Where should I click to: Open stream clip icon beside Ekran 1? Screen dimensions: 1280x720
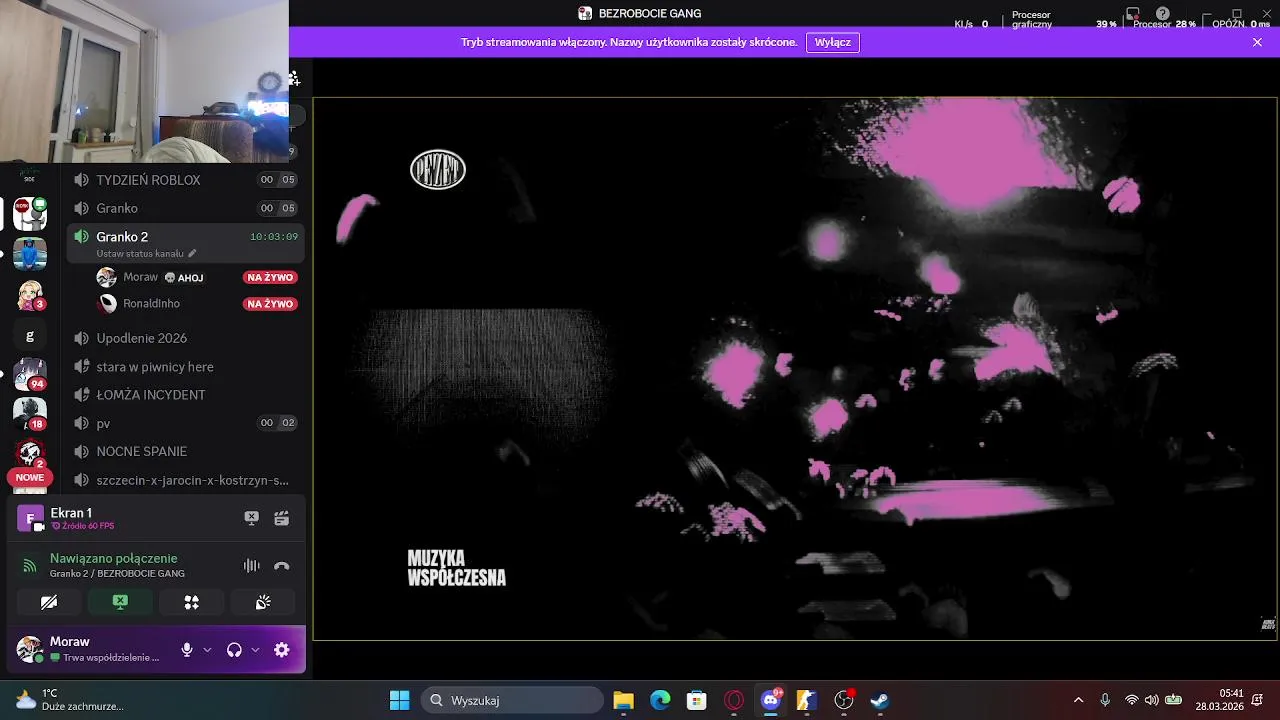(282, 518)
